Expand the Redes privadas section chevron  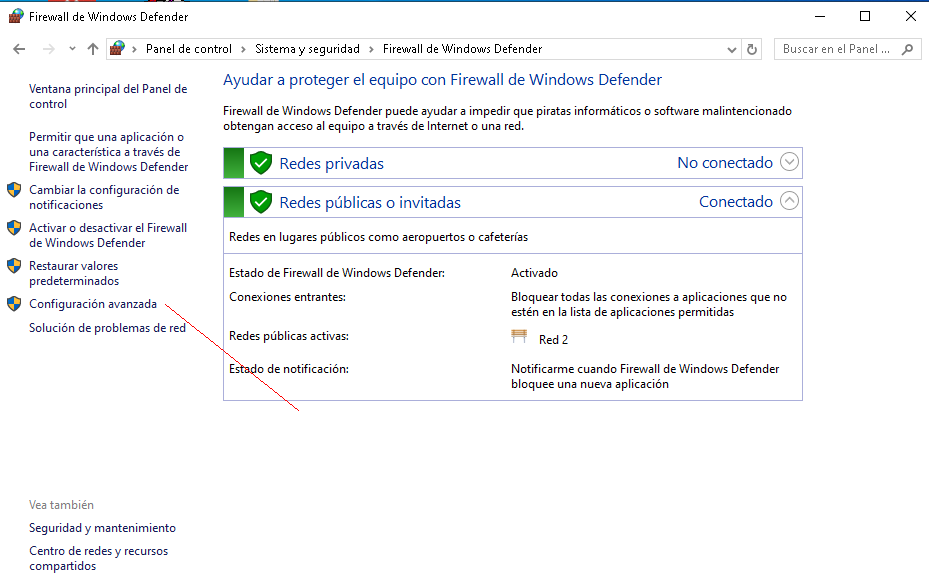(789, 162)
